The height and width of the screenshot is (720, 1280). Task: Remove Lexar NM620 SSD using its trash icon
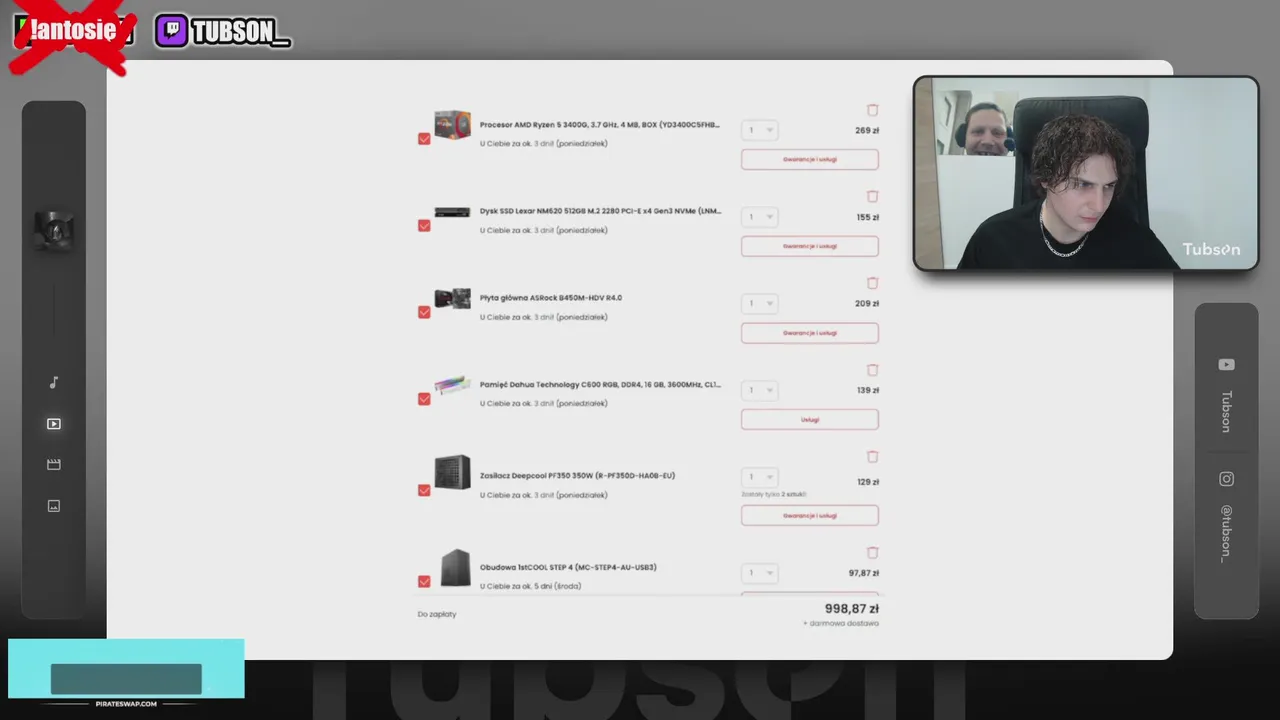[x=872, y=197]
